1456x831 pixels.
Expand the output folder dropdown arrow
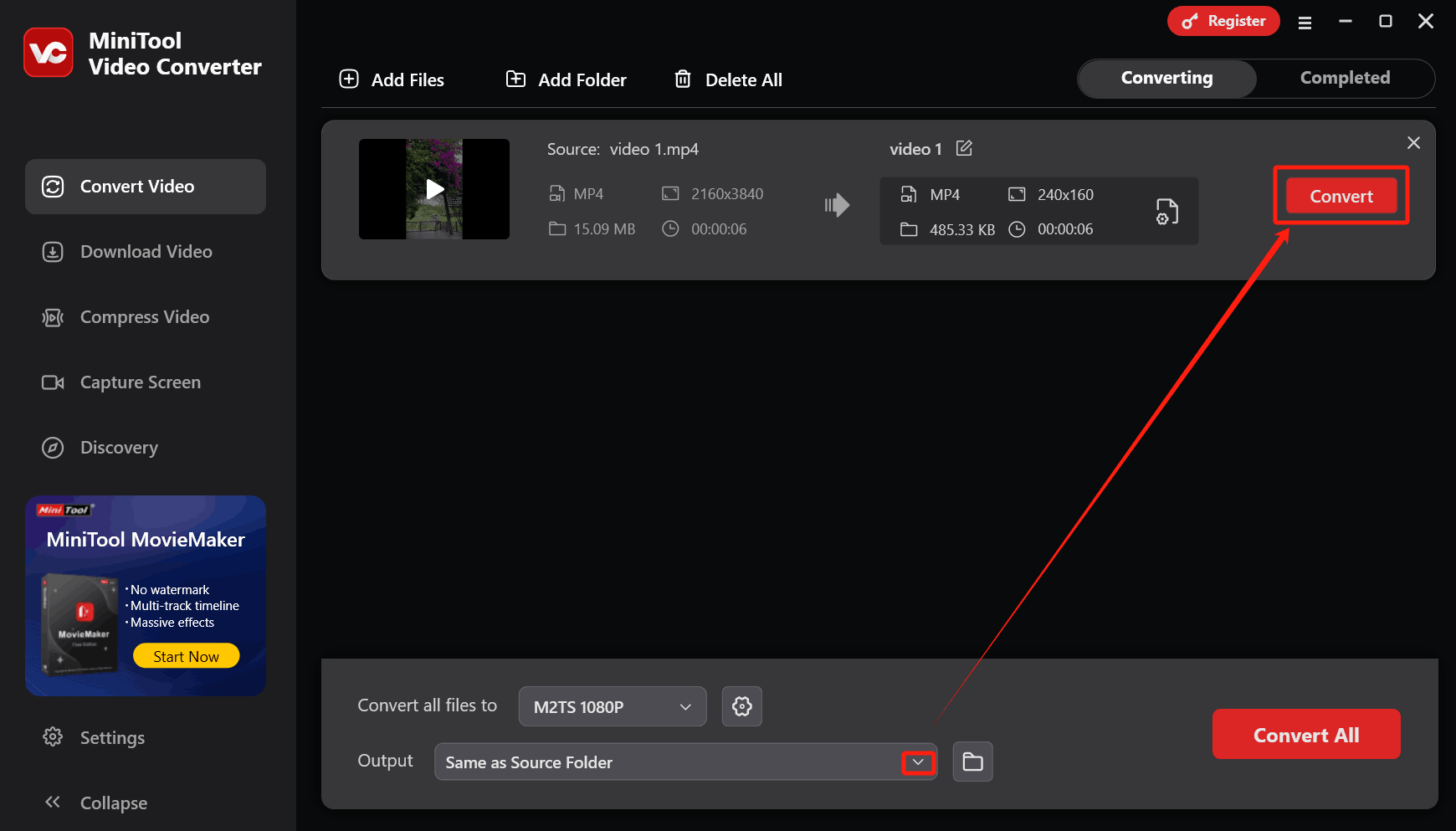pyautogui.click(x=918, y=762)
